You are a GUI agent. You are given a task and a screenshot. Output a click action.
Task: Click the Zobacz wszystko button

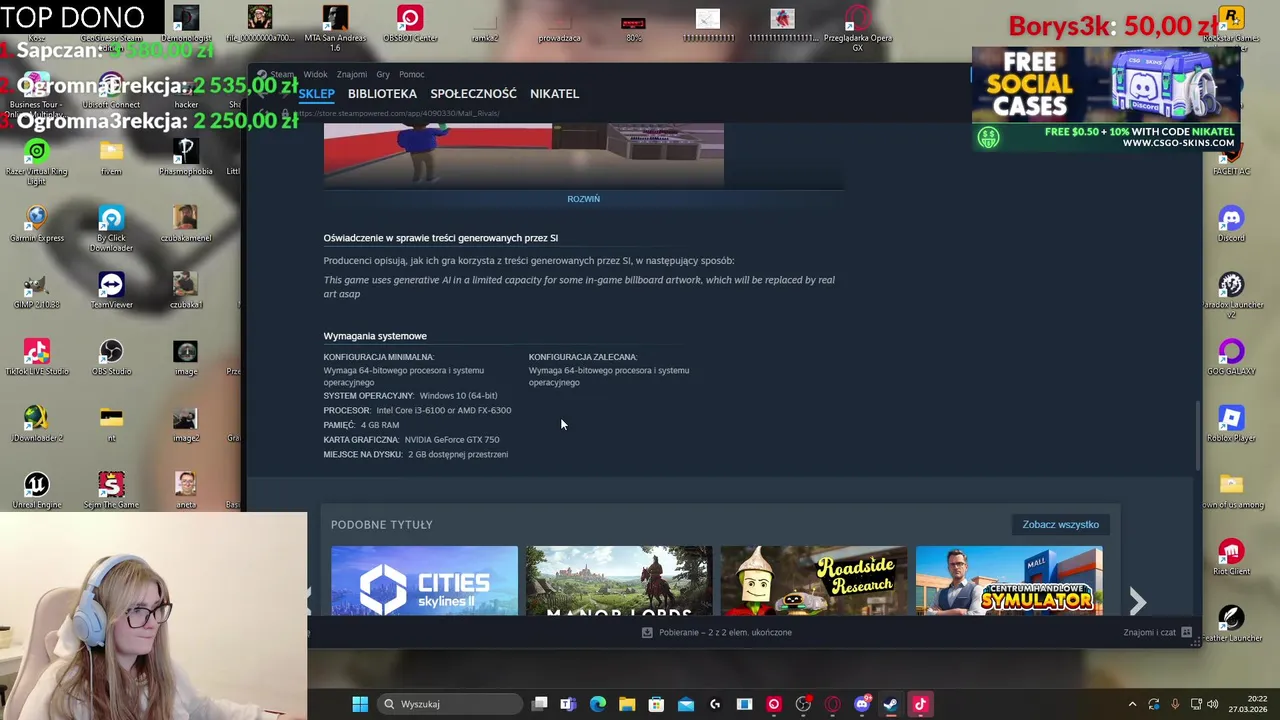pos(1060,524)
